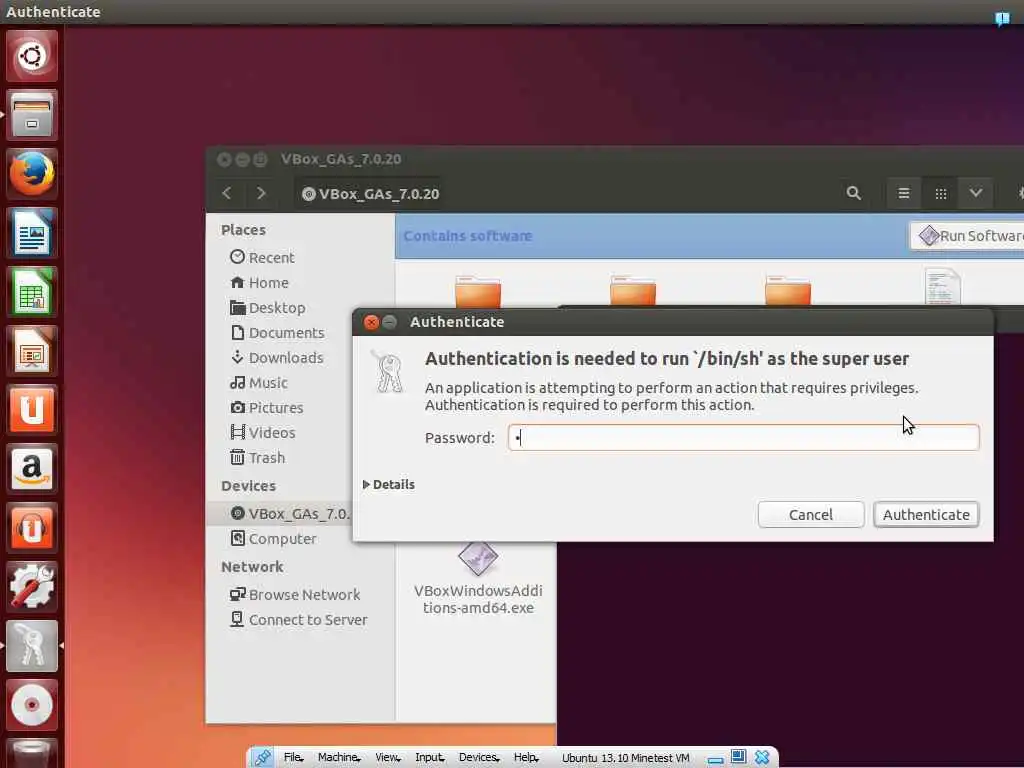The image size is (1024, 768).
Task: Select VBox_GAs device in sidebar
Action: pos(279,514)
